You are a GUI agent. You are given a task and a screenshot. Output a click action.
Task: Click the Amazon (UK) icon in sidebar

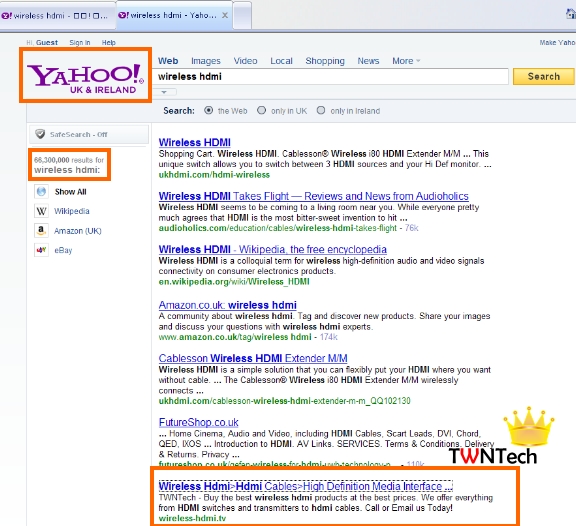coord(42,231)
